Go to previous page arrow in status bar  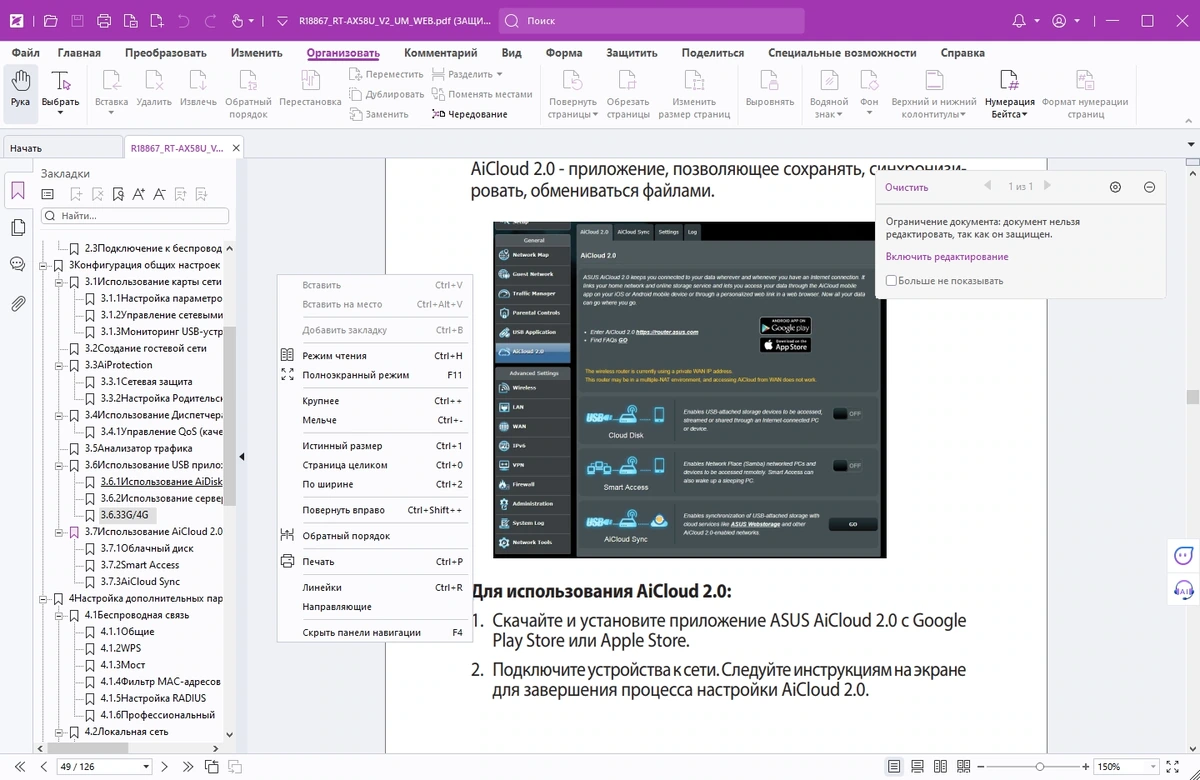(43, 767)
